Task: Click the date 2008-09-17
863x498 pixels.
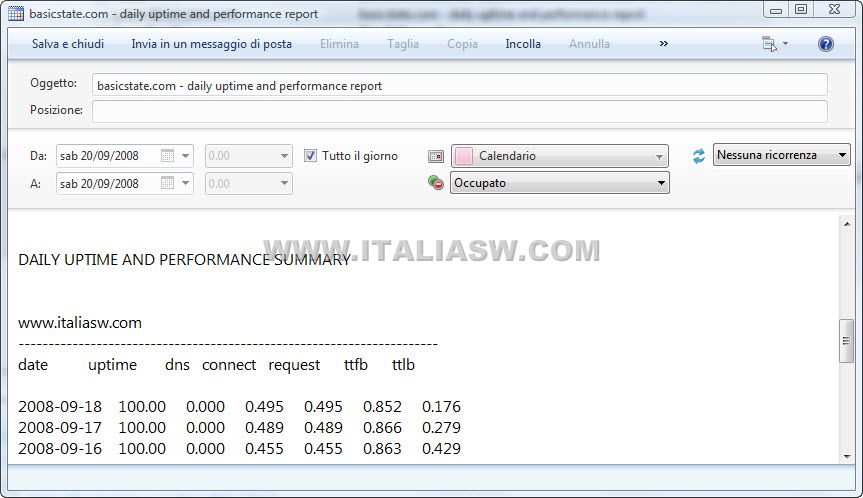Action: 60,428
